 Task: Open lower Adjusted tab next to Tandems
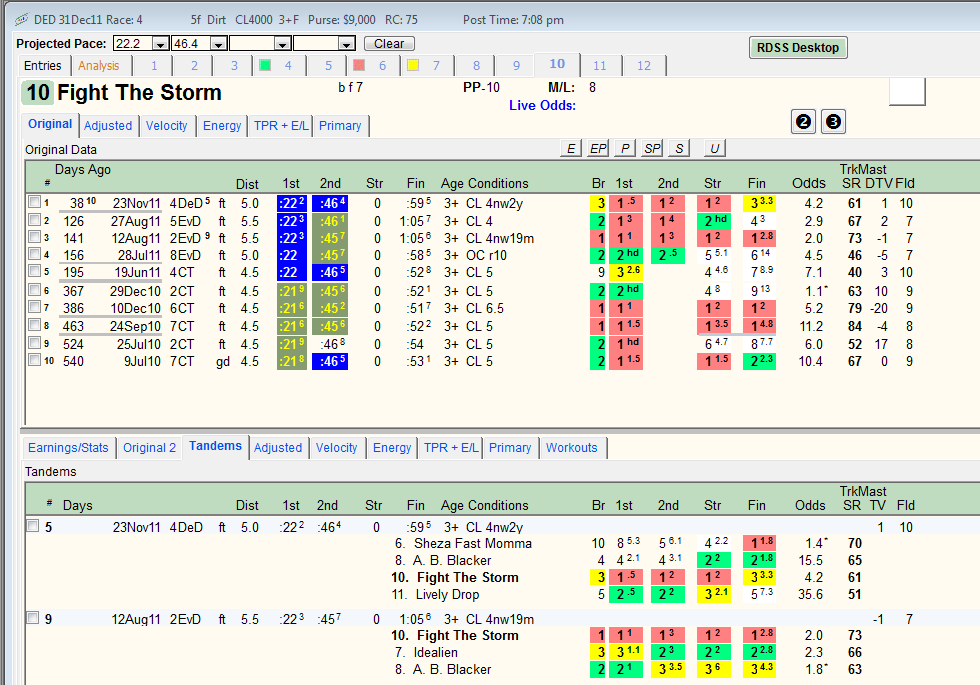click(278, 448)
